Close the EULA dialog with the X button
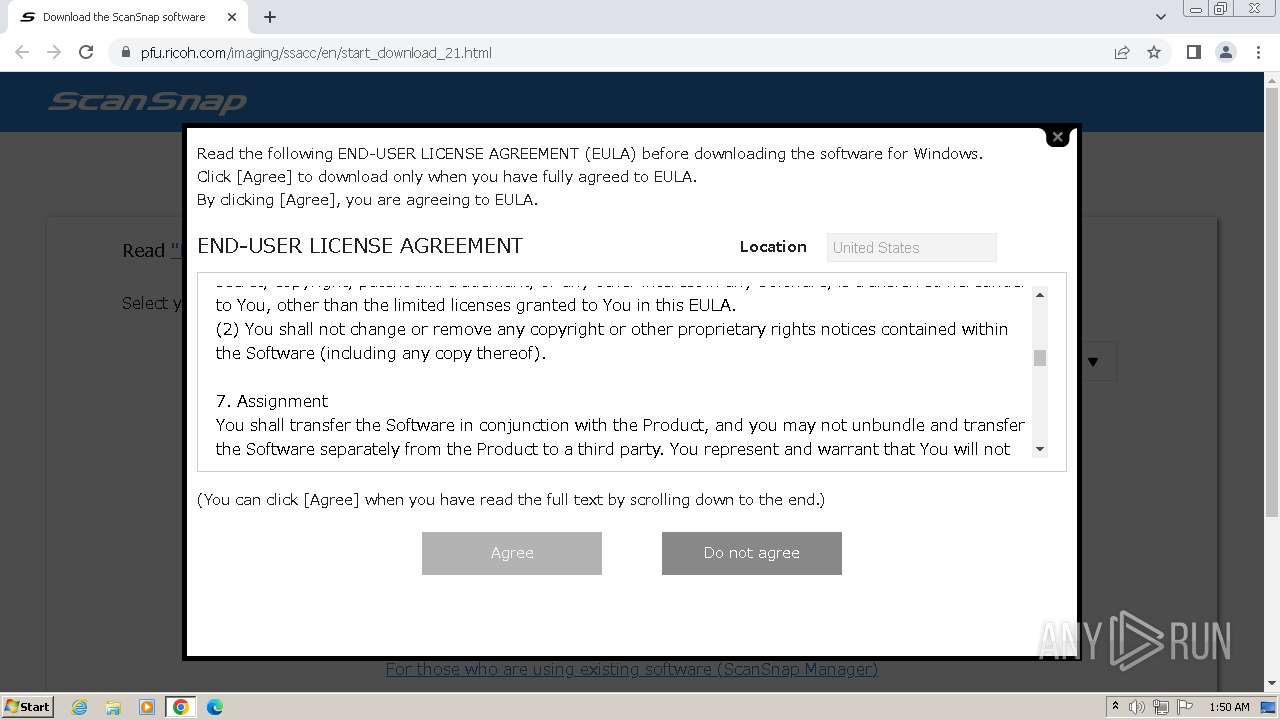Screen dimensions: 1280x720 tap(1057, 137)
